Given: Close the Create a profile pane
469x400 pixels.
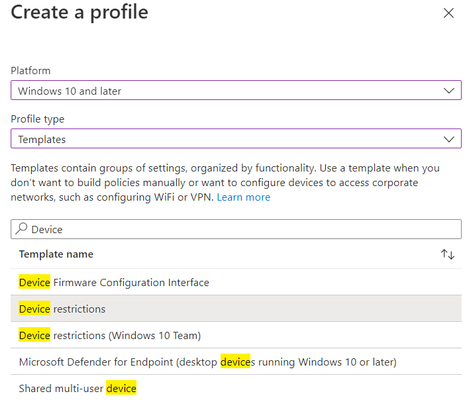Looking at the screenshot, I should [448, 13].
